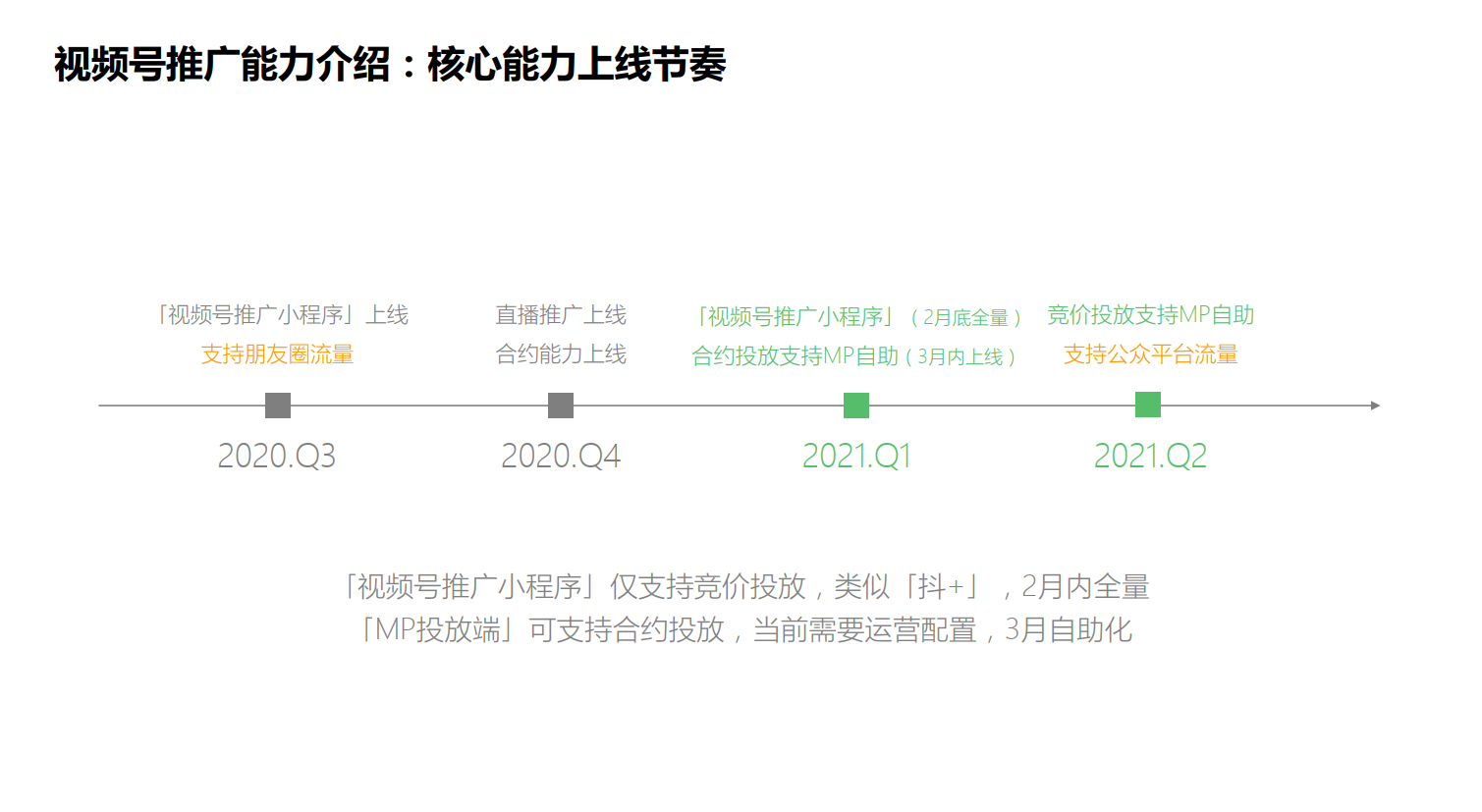Image resolution: width=1482 pixels, height=812 pixels.
Task: Click the text 合约能力上线
Action: point(561,354)
